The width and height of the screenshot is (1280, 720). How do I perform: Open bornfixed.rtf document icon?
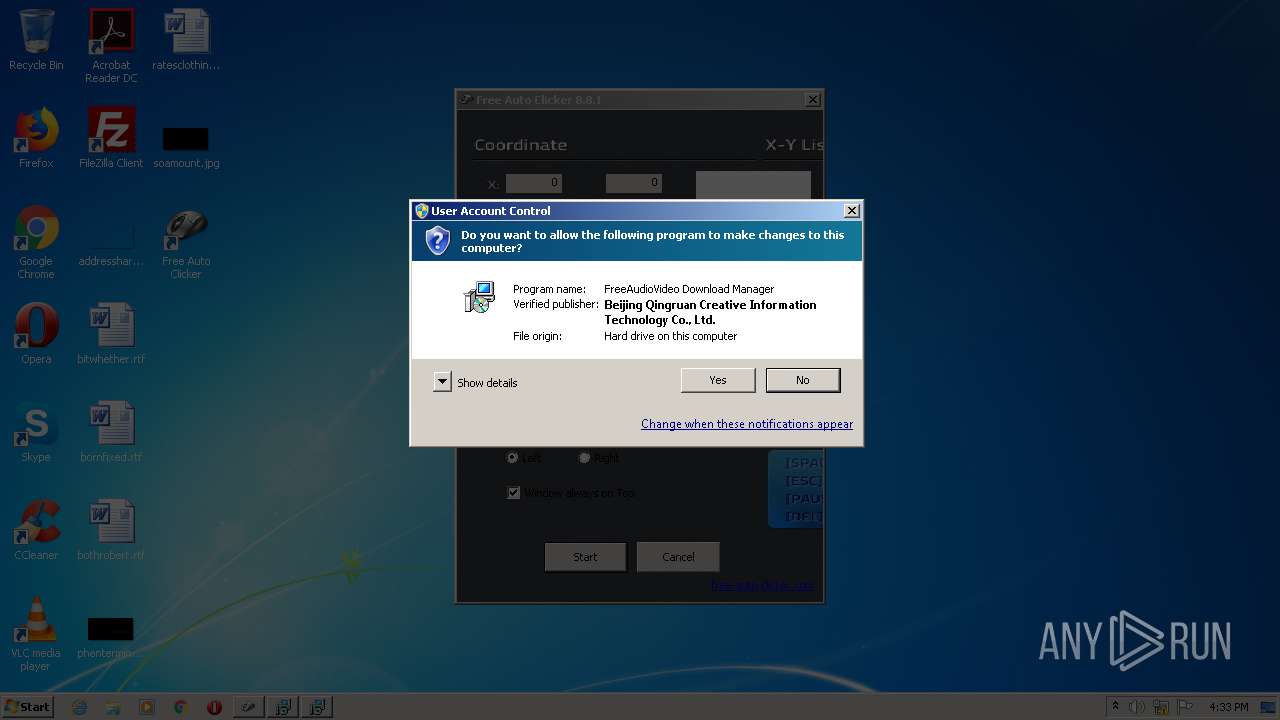coord(111,432)
